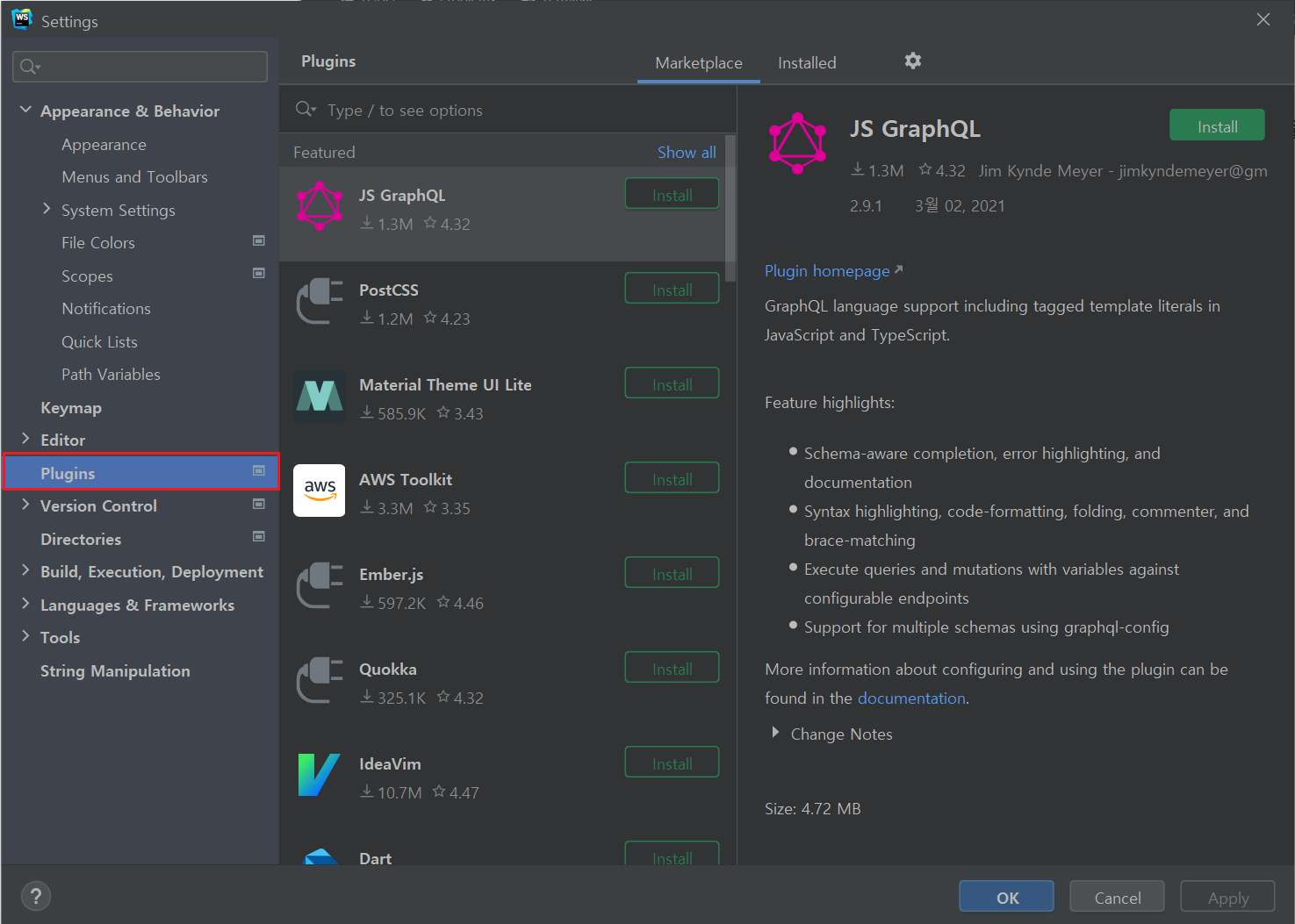The image size is (1295, 924).
Task: Click the Material Theme UI Lite icon
Action: tap(320, 396)
